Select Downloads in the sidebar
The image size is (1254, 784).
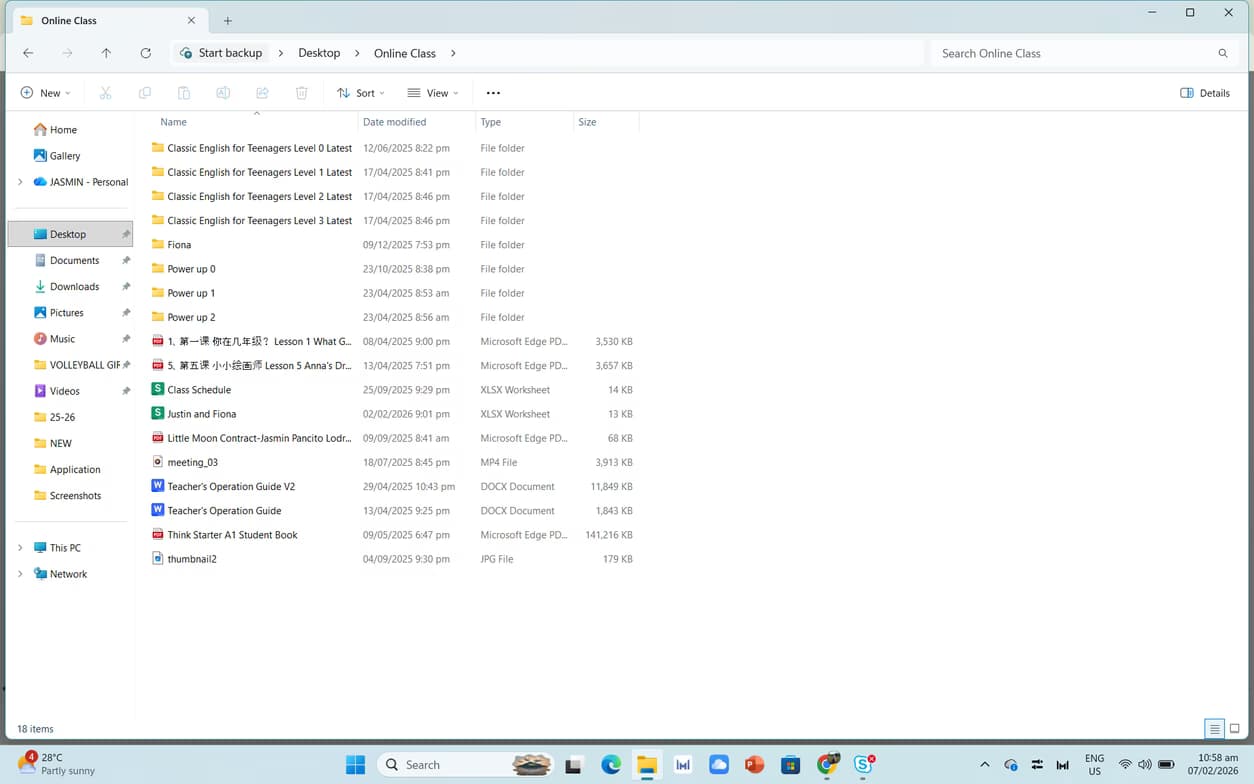point(74,286)
